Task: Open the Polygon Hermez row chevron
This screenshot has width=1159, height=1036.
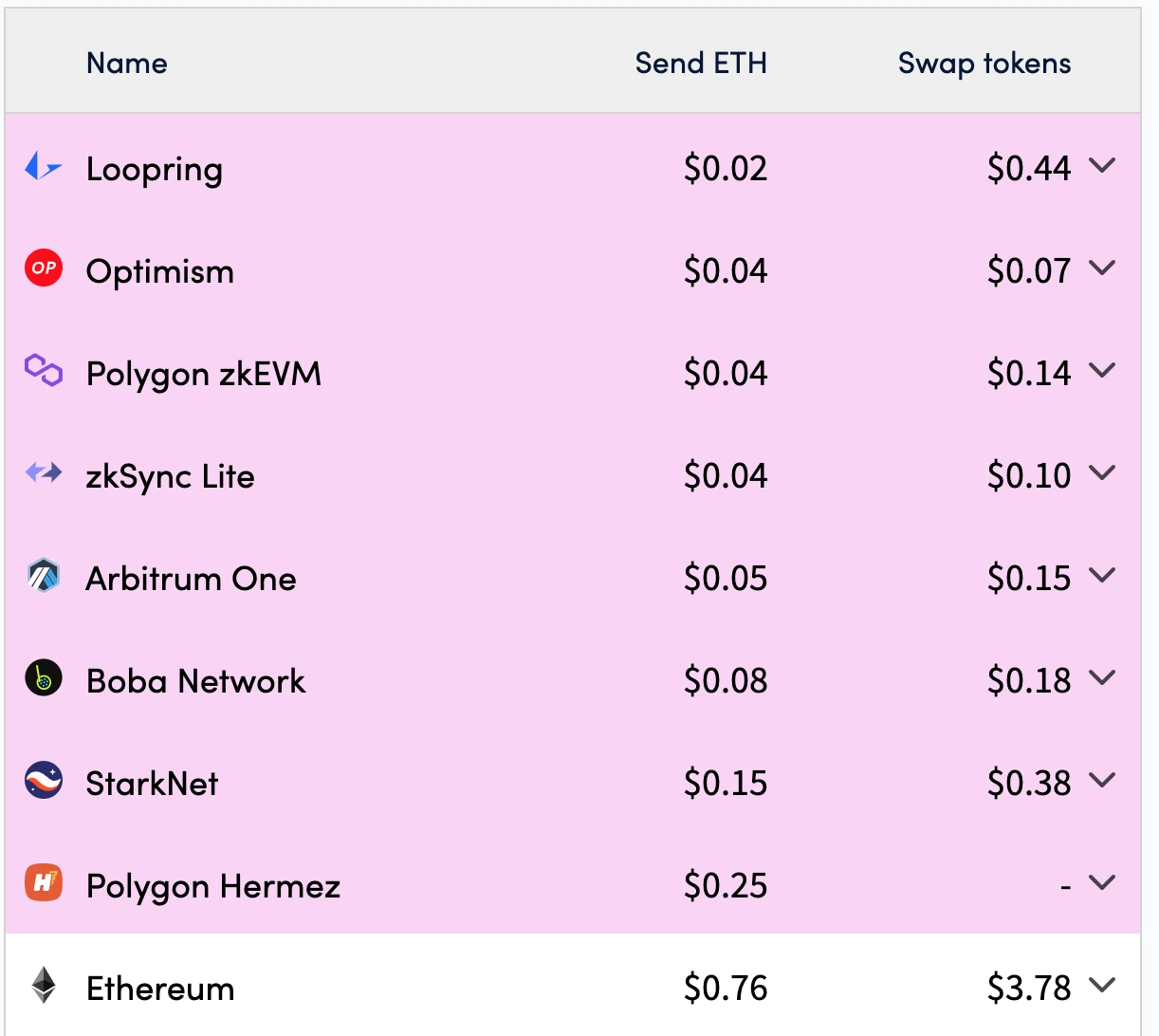Action: [1102, 883]
